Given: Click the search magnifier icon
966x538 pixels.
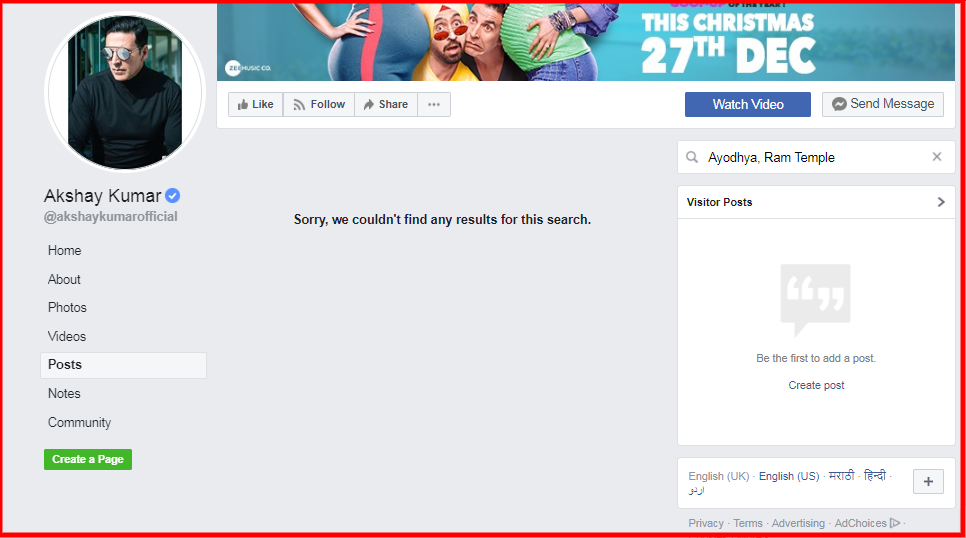Looking at the screenshot, I should [692, 157].
